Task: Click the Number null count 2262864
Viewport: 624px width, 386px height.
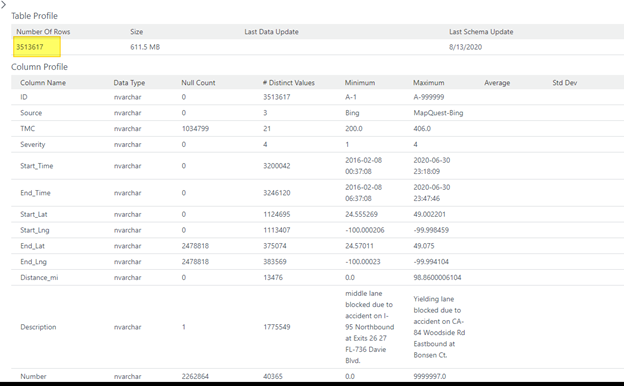Action: tap(195, 376)
